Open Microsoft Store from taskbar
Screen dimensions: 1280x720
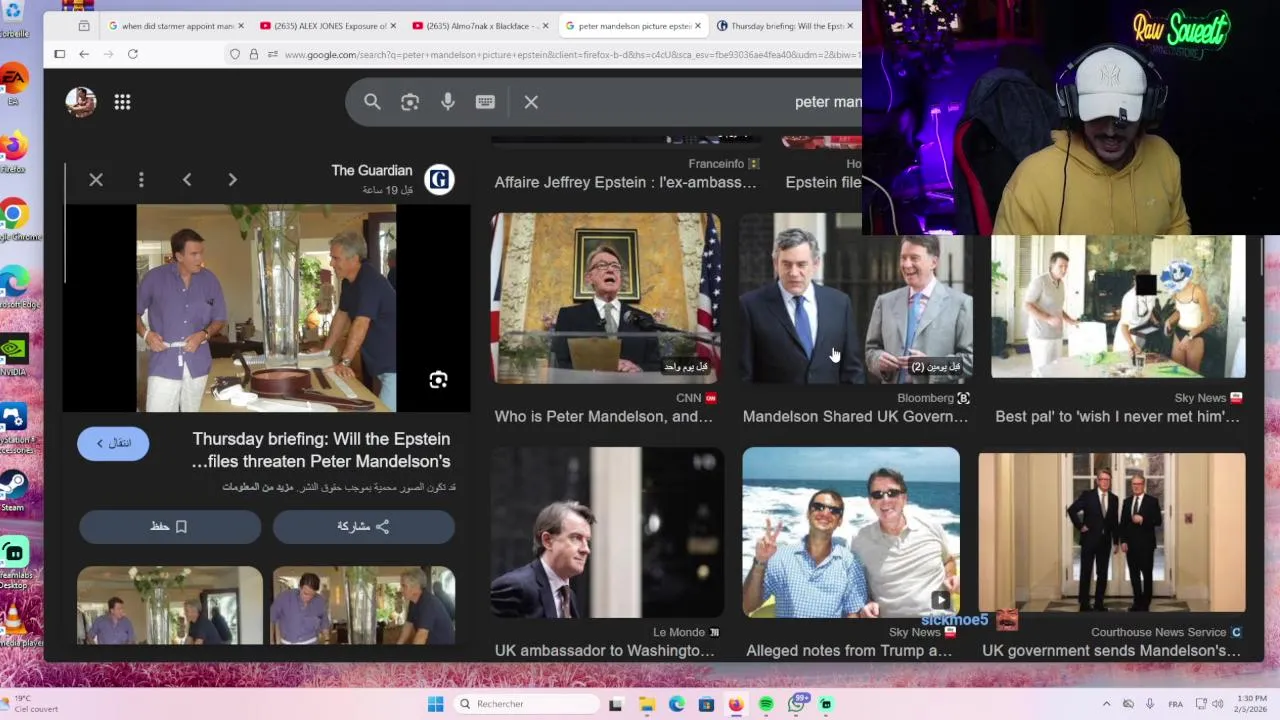click(x=706, y=704)
